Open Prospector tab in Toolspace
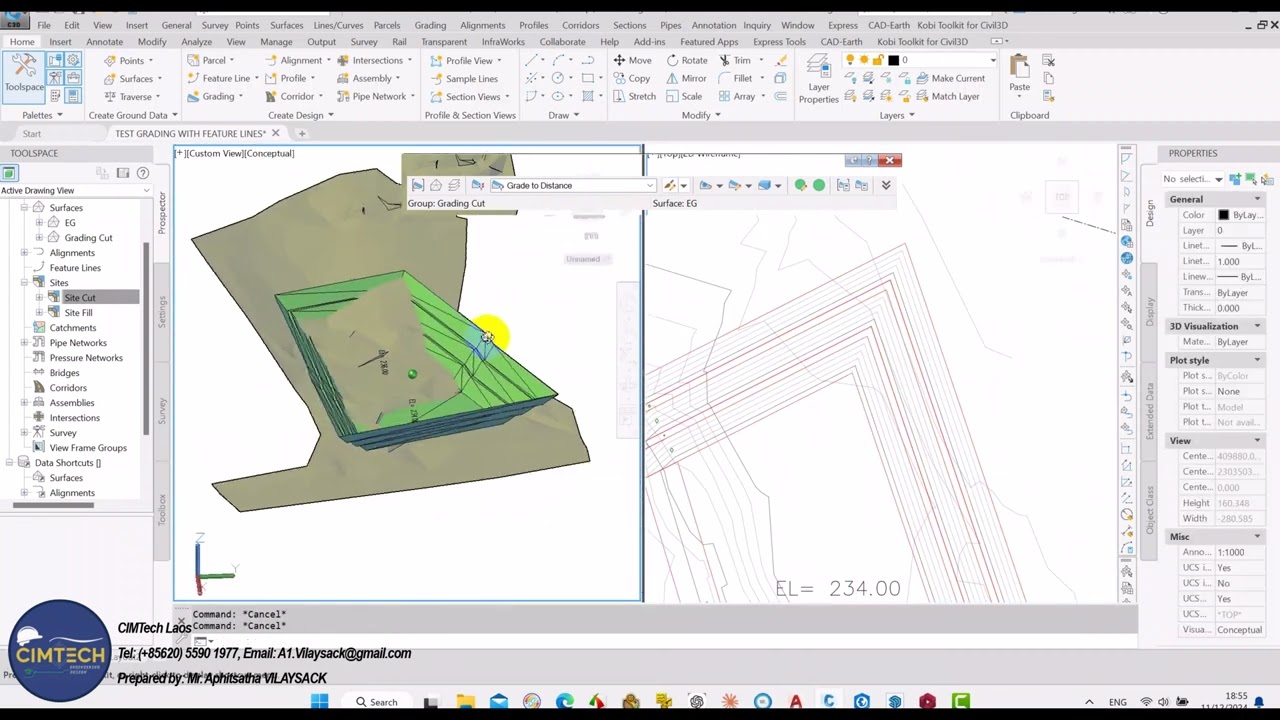Image resolution: width=1280 pixels, height=720 pixels. pyautogui.click(x=162, y=213)
